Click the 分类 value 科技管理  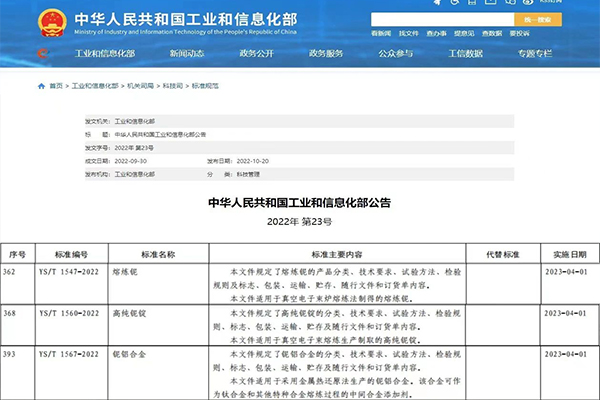click(x=248, y=175)
